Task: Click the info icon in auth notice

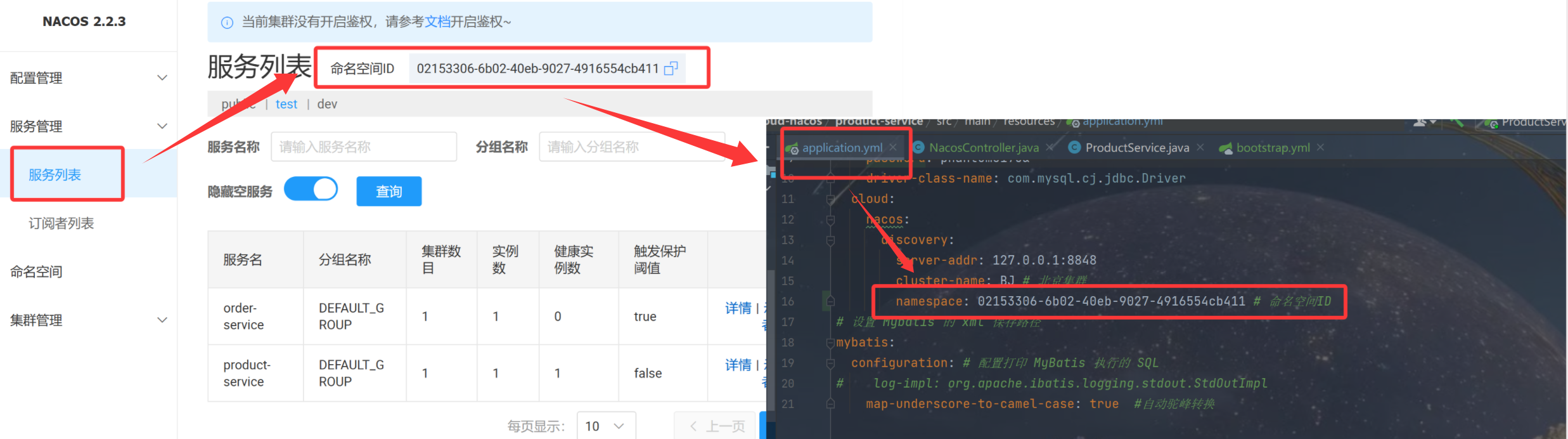Action: tap(227, 22)
